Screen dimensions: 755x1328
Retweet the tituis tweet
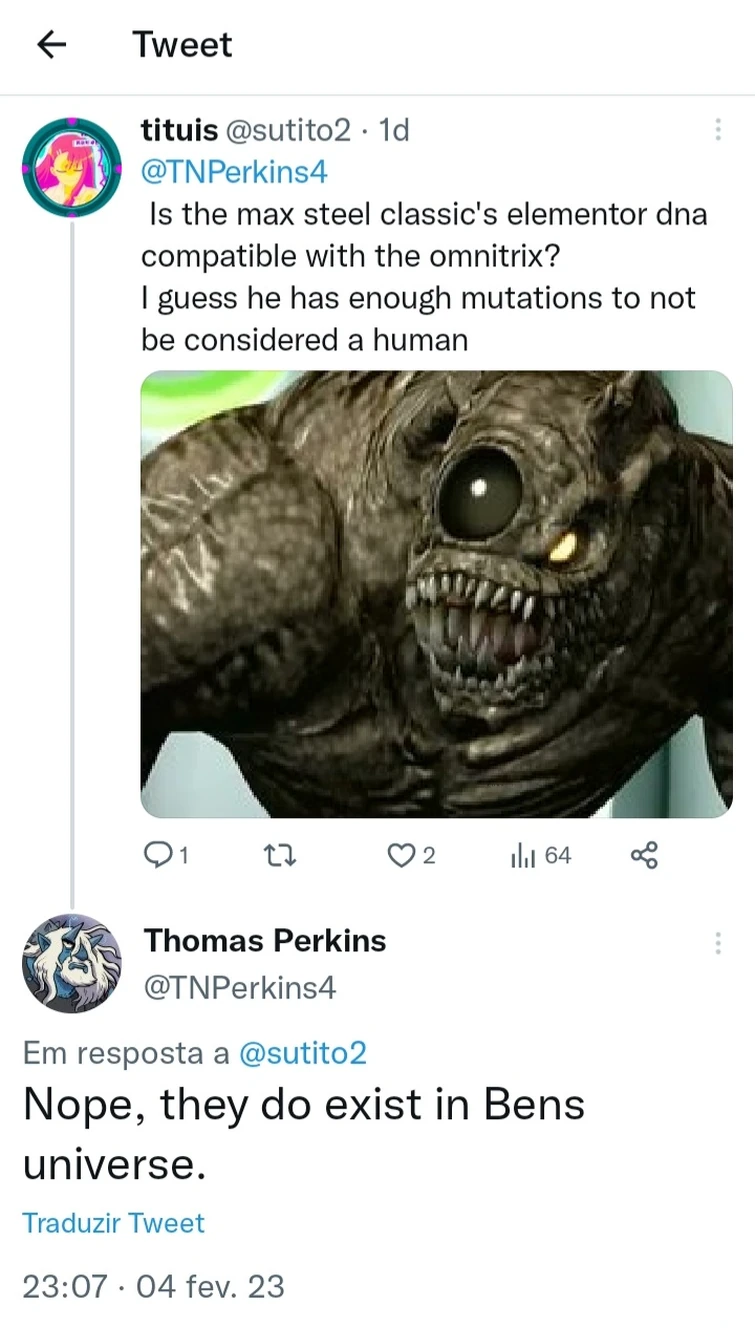point(273,855)
